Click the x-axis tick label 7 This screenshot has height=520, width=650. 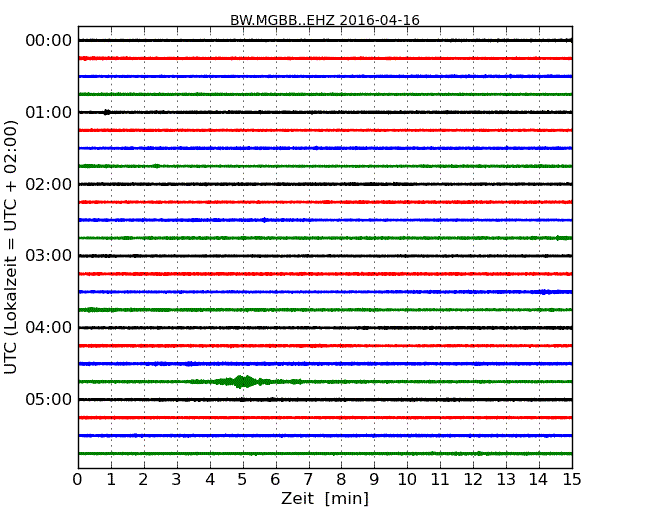(x=308, y=480)
